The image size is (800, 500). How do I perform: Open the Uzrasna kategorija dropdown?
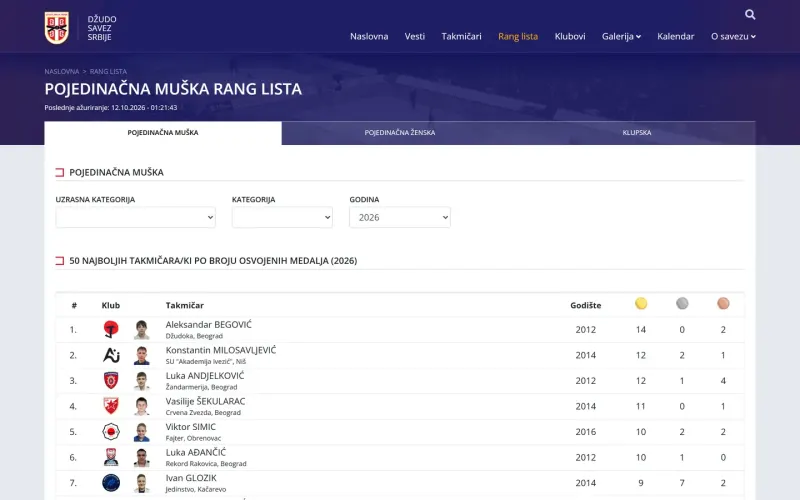(135, 217)
